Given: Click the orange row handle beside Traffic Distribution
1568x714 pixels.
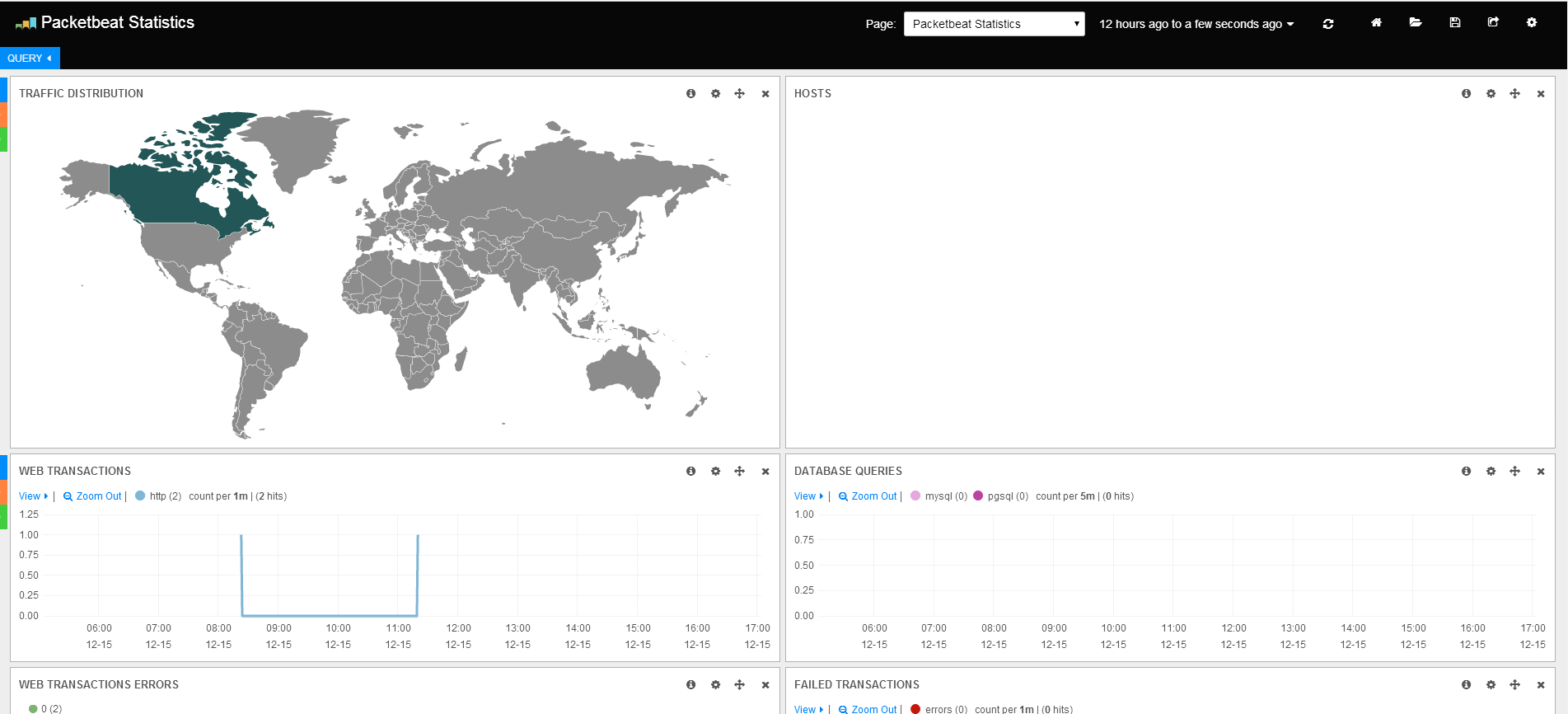Looking at the screenshot, I should tap(3, 115).
